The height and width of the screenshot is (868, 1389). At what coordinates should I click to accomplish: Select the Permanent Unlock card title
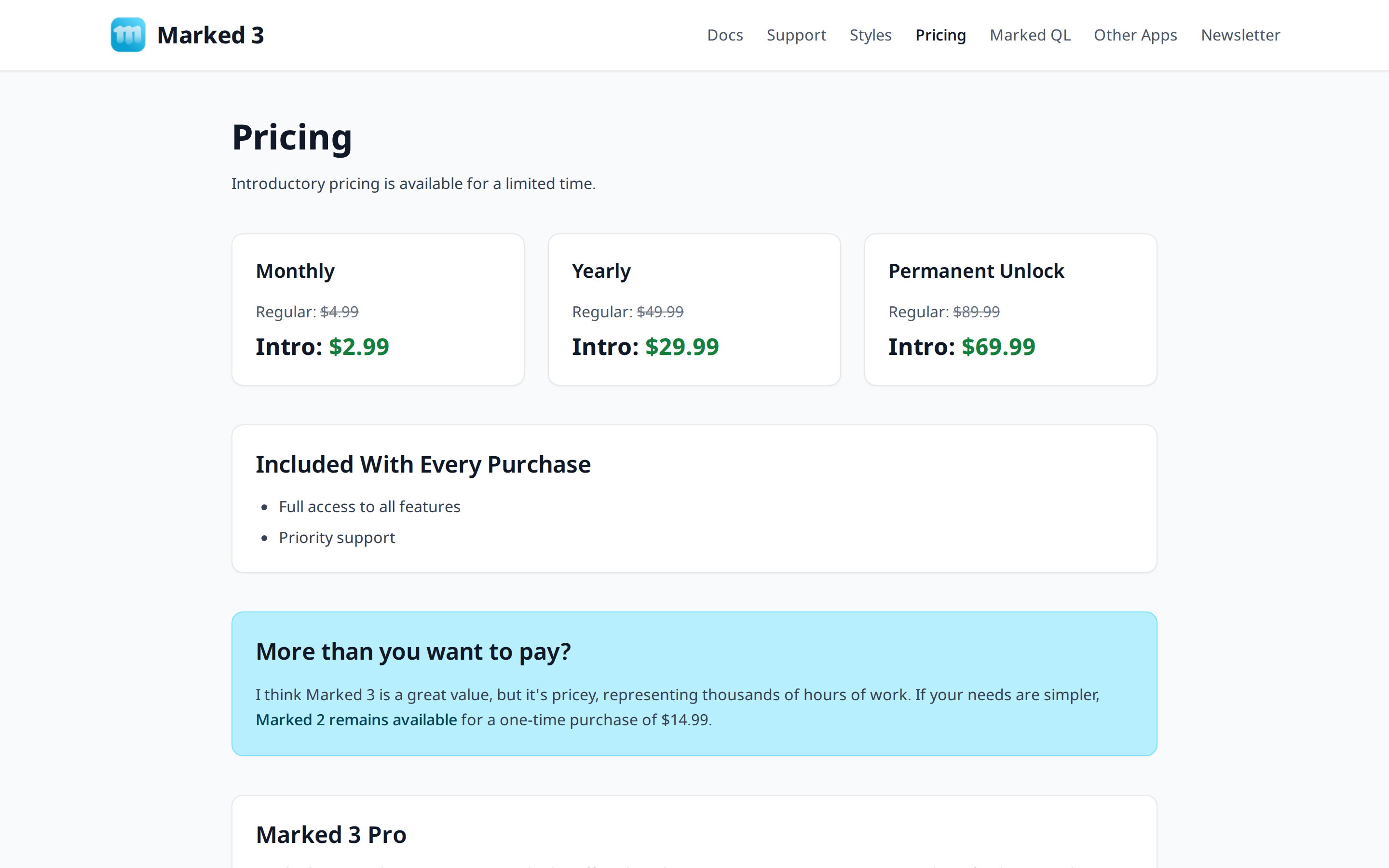coord(976,271)
